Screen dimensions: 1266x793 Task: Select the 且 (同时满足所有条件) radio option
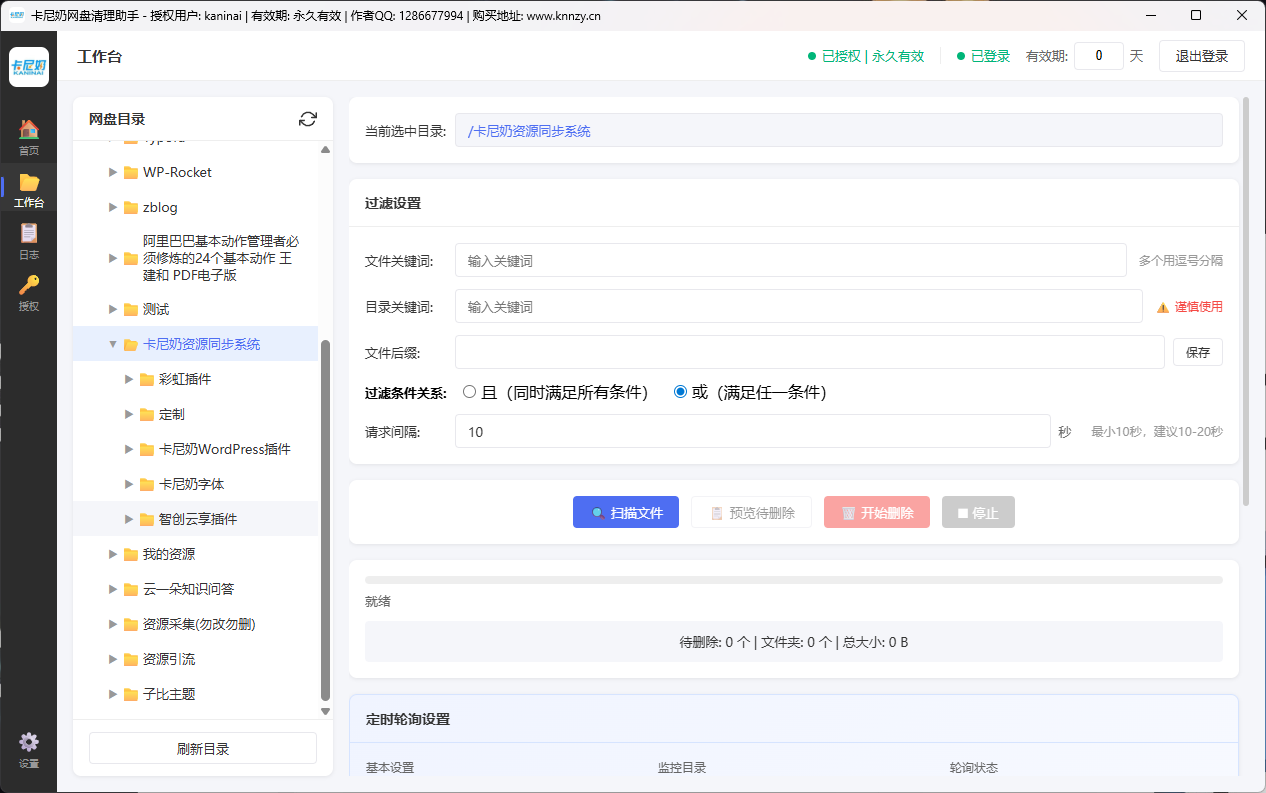coord(469,392)
